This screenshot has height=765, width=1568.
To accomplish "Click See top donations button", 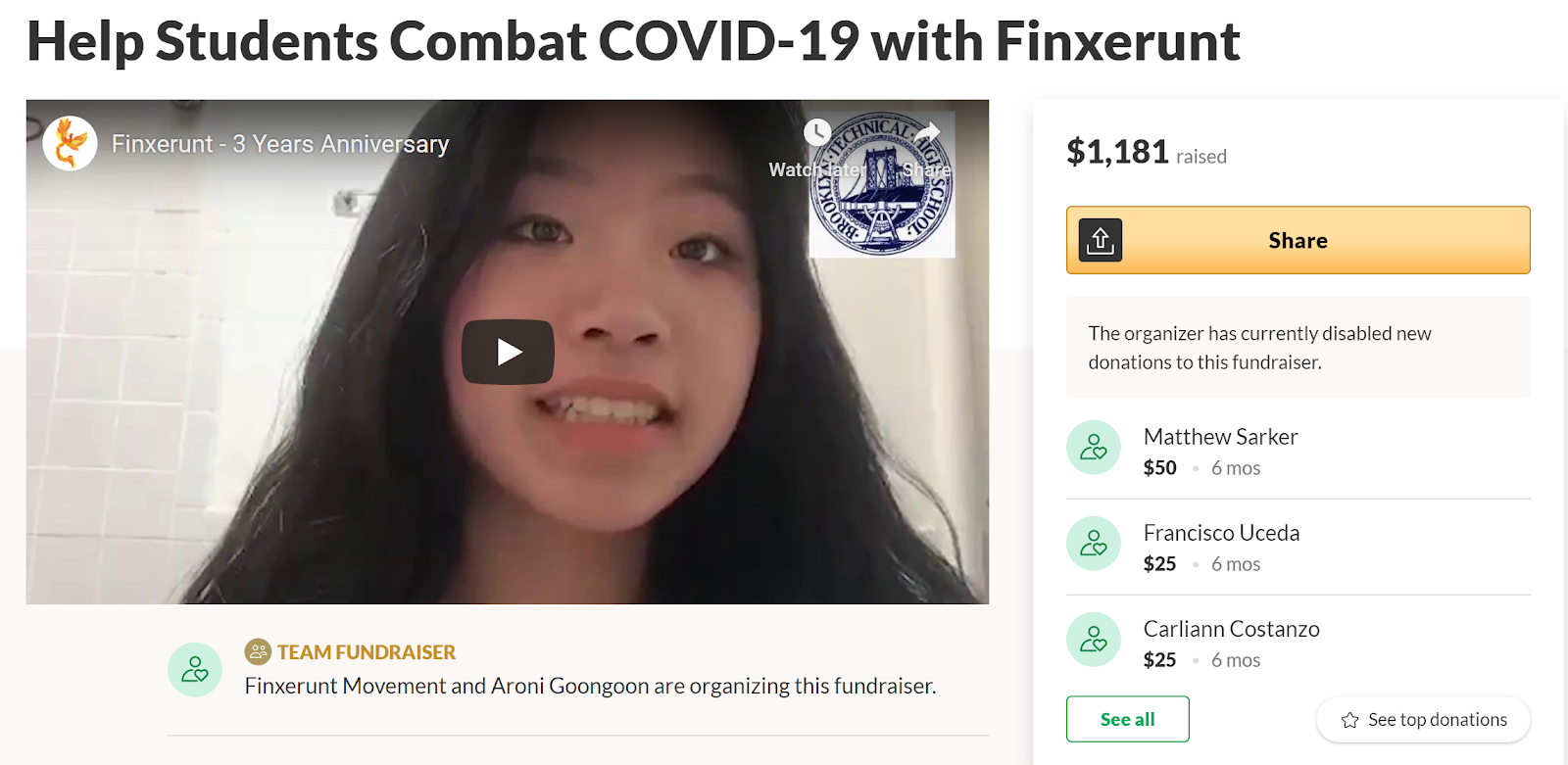I will tap(1423, 720).
